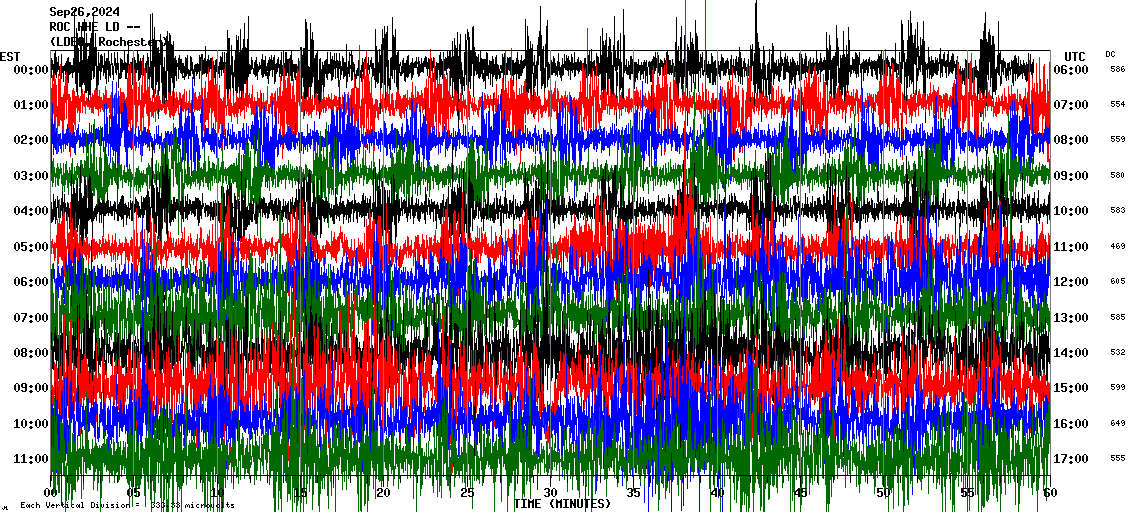The width and height of the screenshot is (1130, 519).
Task: Select the 05:00 EST row label
Action: point(31,247)
